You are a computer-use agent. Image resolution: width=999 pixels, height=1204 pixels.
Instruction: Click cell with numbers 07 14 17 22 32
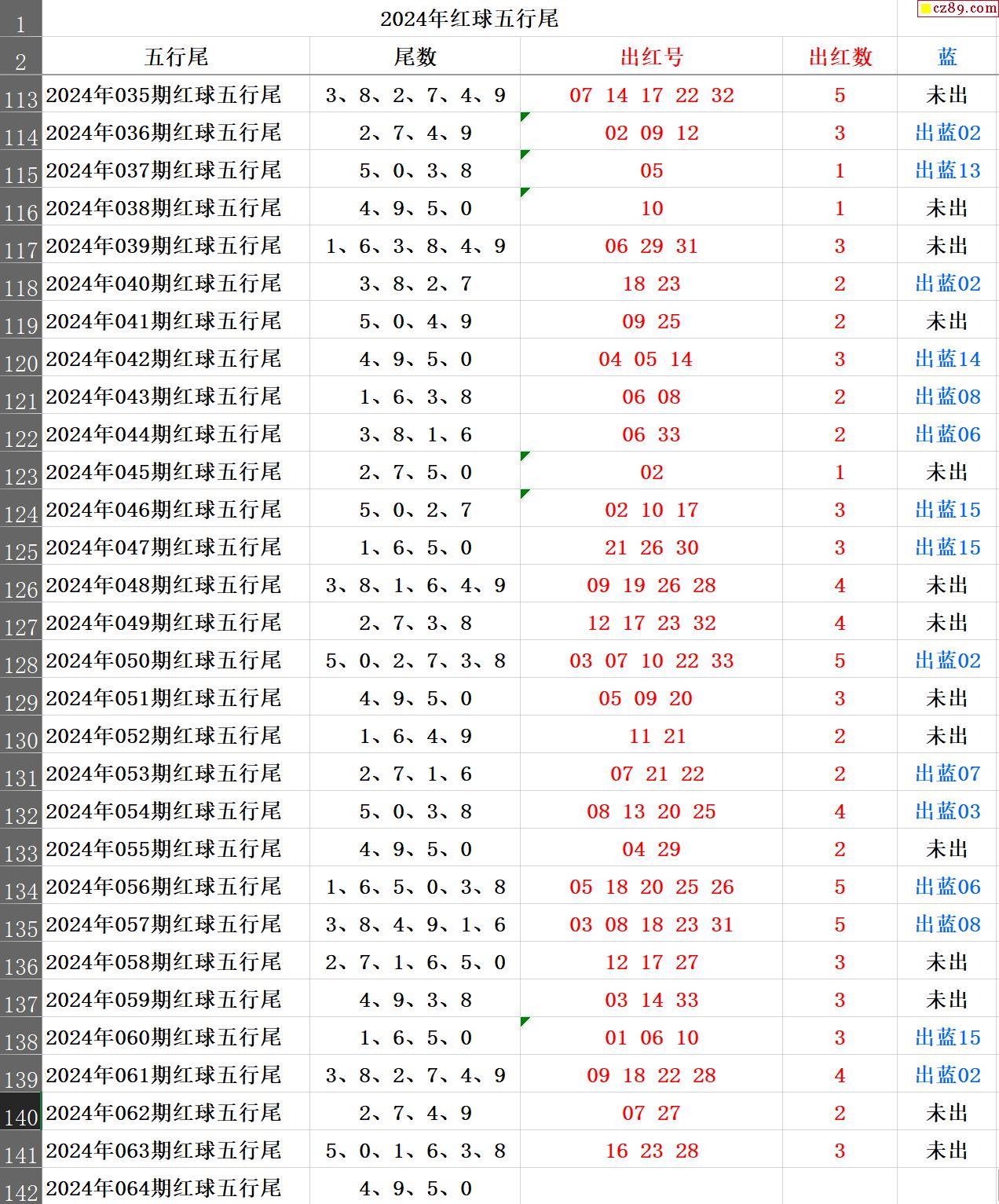(651, 95)
